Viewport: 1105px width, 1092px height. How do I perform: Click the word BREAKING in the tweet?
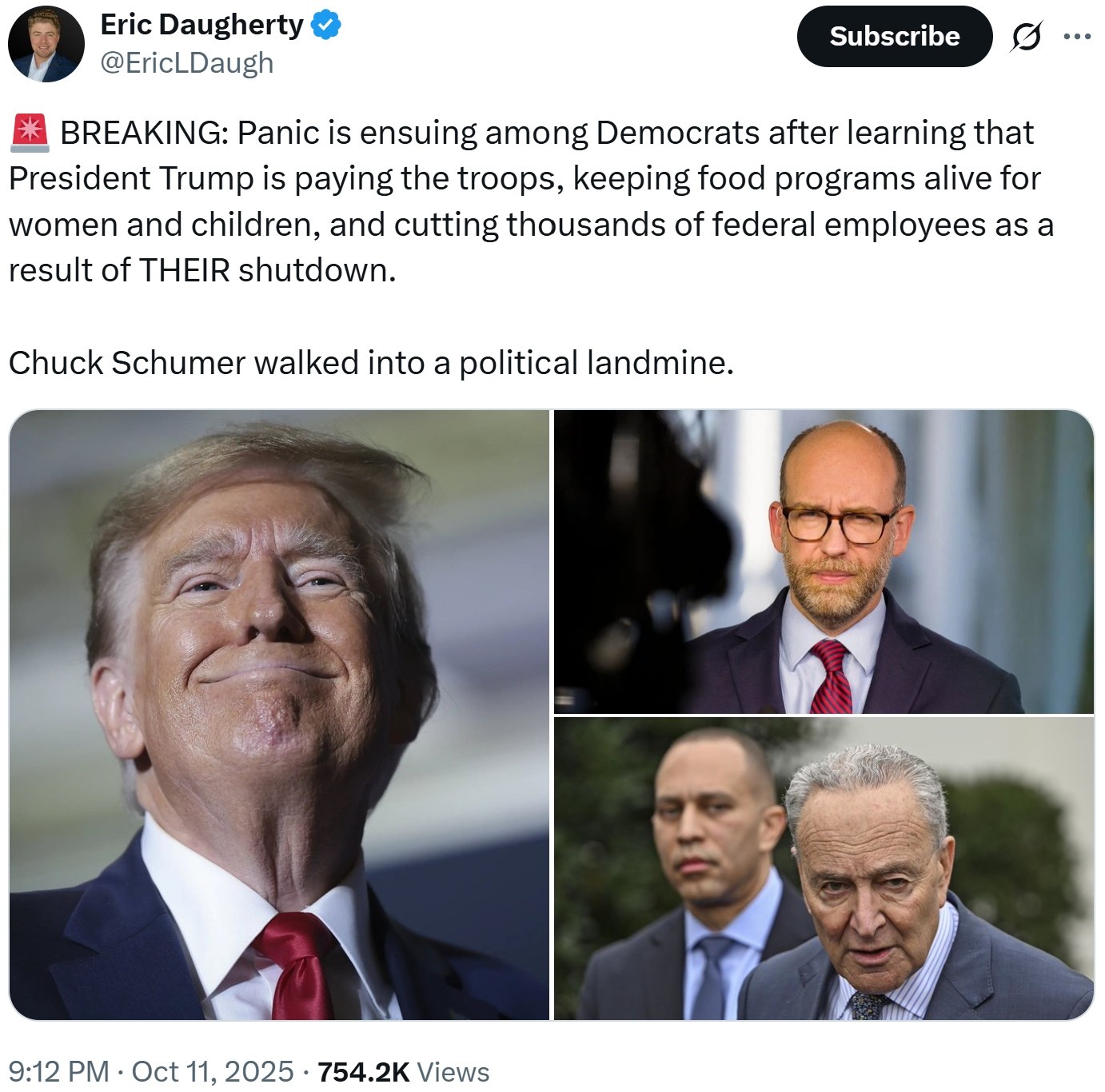click(145, 133)
